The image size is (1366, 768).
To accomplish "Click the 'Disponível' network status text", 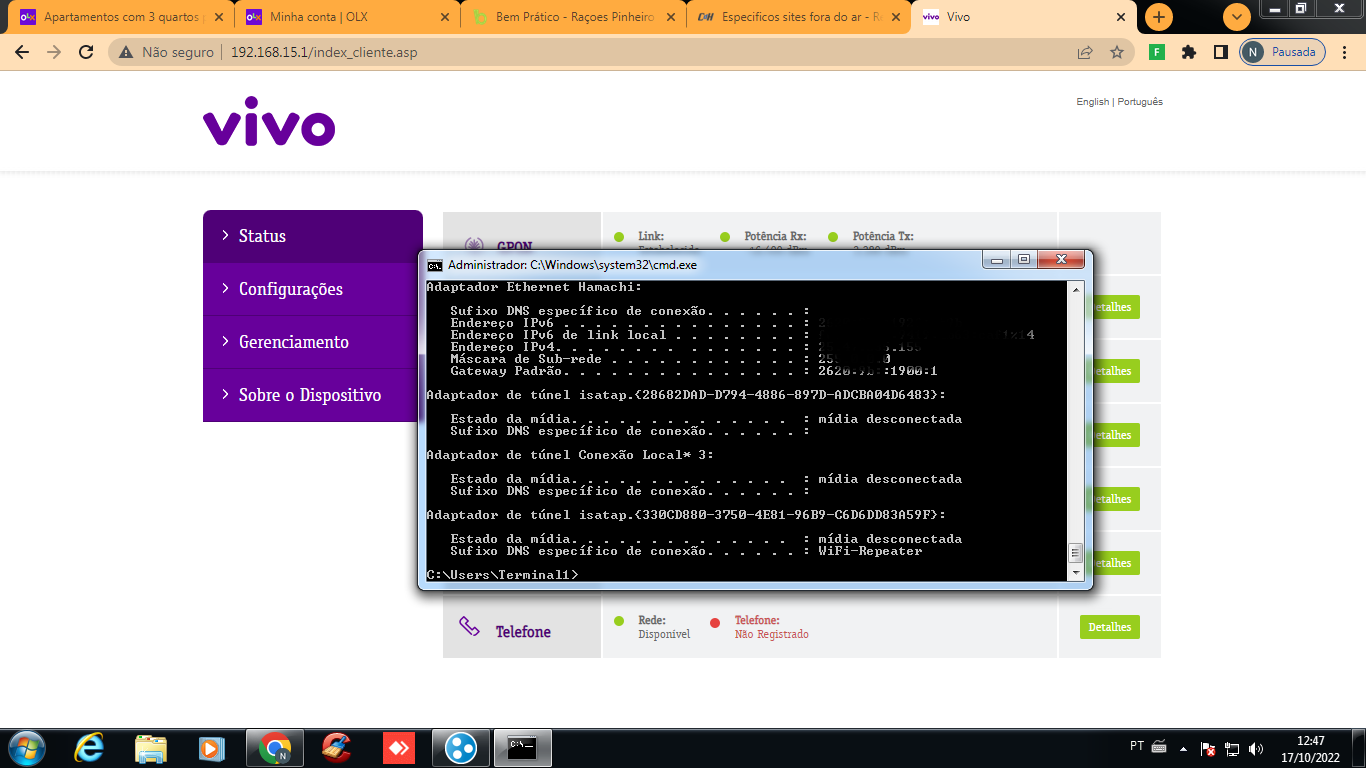I will (664, 634).
